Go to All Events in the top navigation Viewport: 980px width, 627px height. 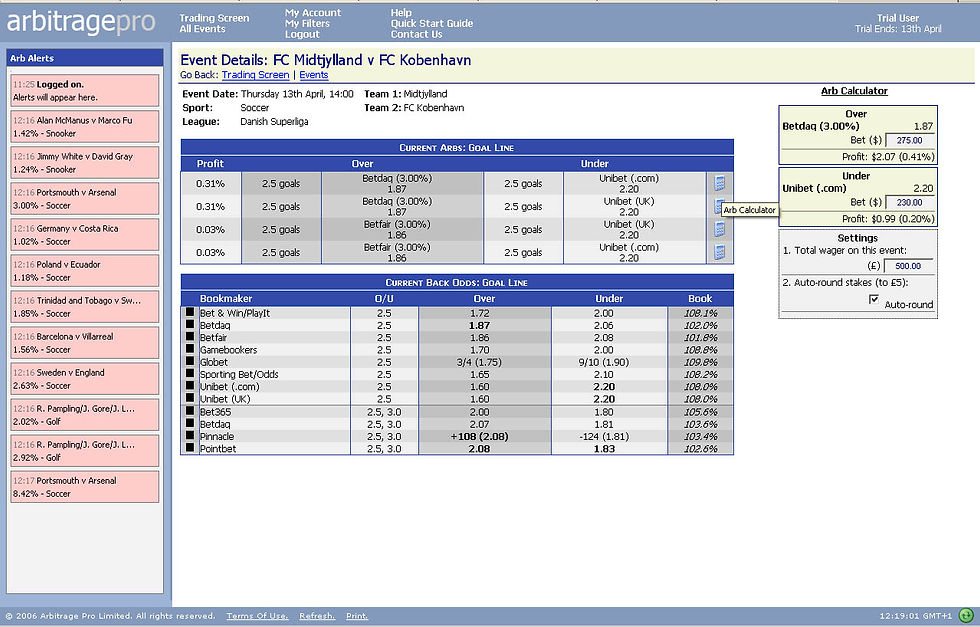[202, 29]
